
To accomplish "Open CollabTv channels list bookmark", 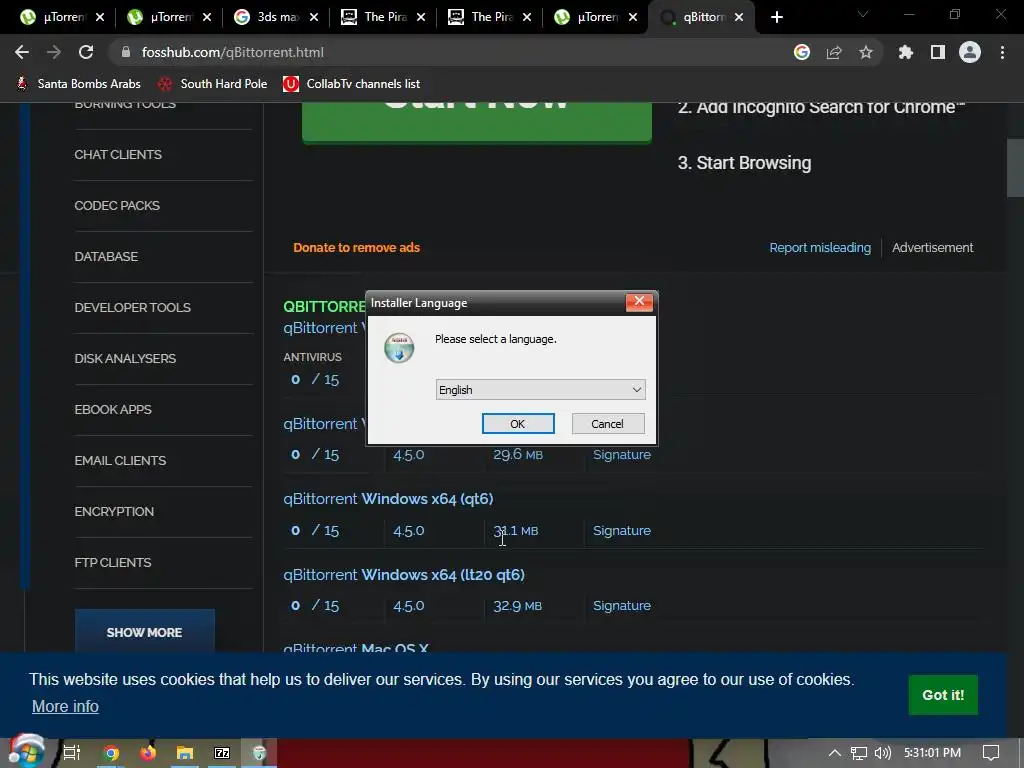I will (x=351, y=84).
